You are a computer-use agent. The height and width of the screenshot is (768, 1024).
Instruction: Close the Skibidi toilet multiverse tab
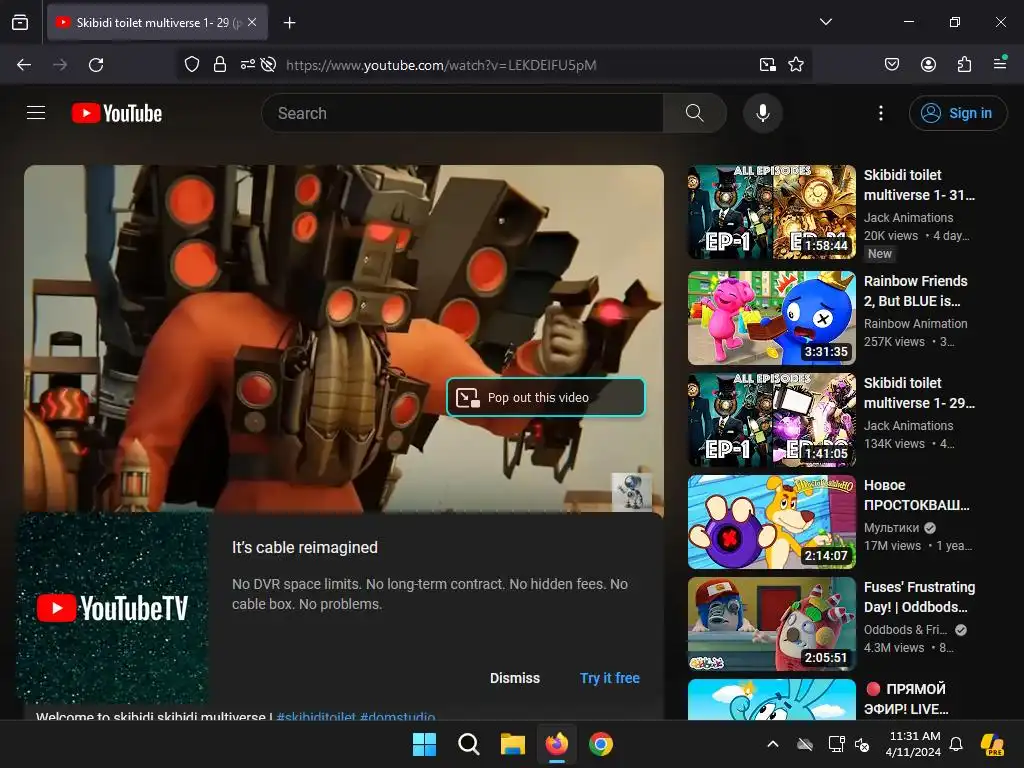tap(252, 22)
